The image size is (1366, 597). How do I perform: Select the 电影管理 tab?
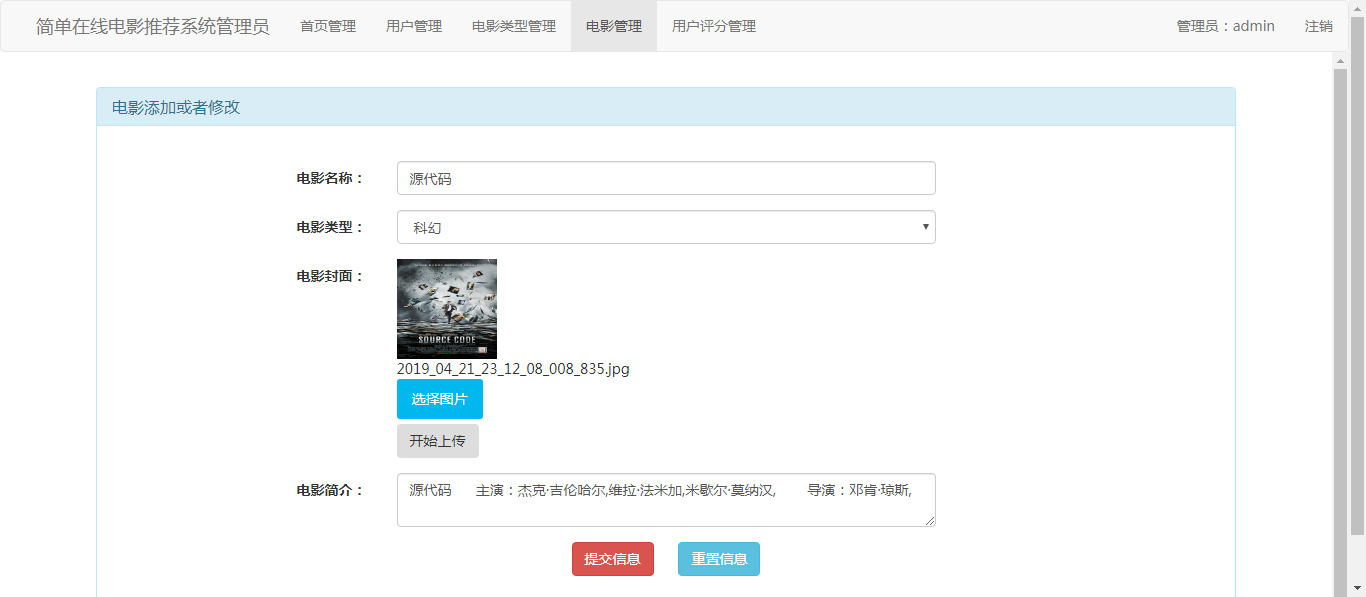613,26
